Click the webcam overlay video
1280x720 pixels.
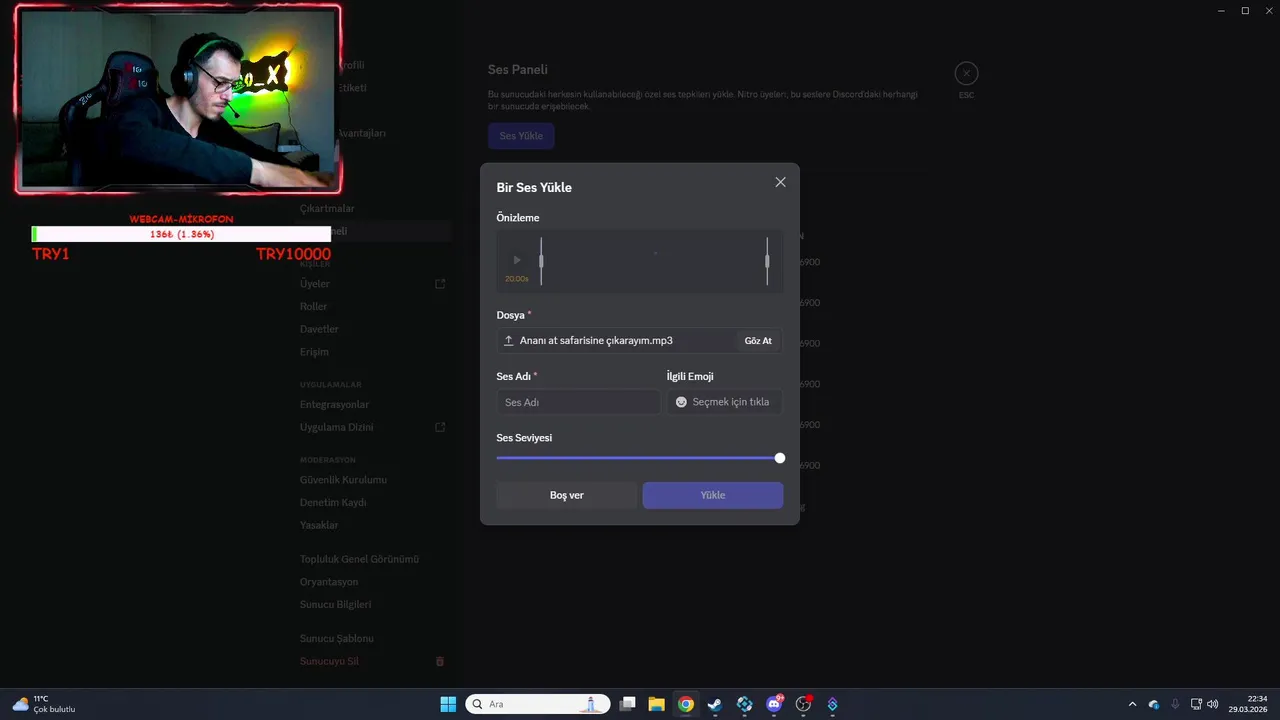pos(179,98)
